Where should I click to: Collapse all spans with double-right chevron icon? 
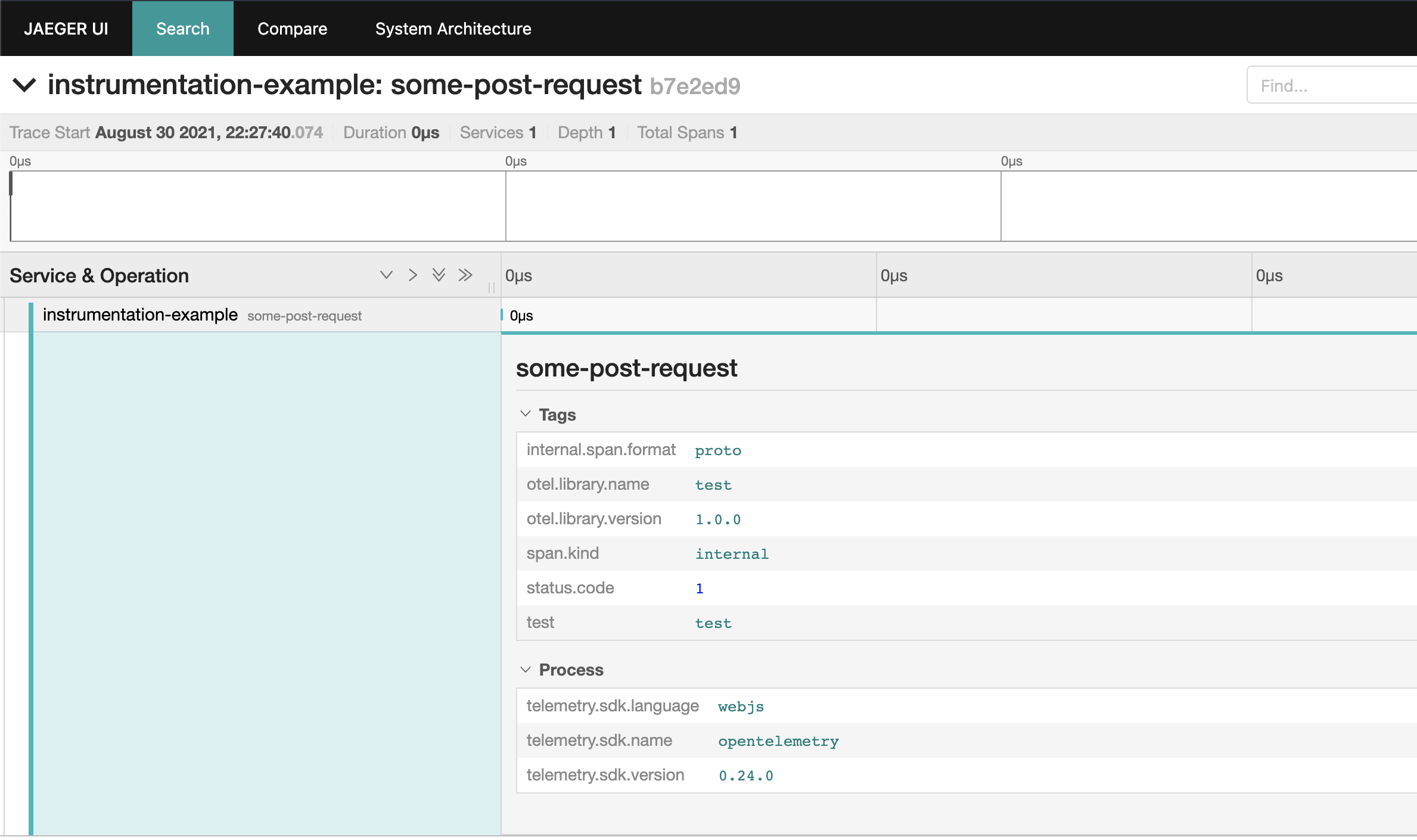click(465, 275)
